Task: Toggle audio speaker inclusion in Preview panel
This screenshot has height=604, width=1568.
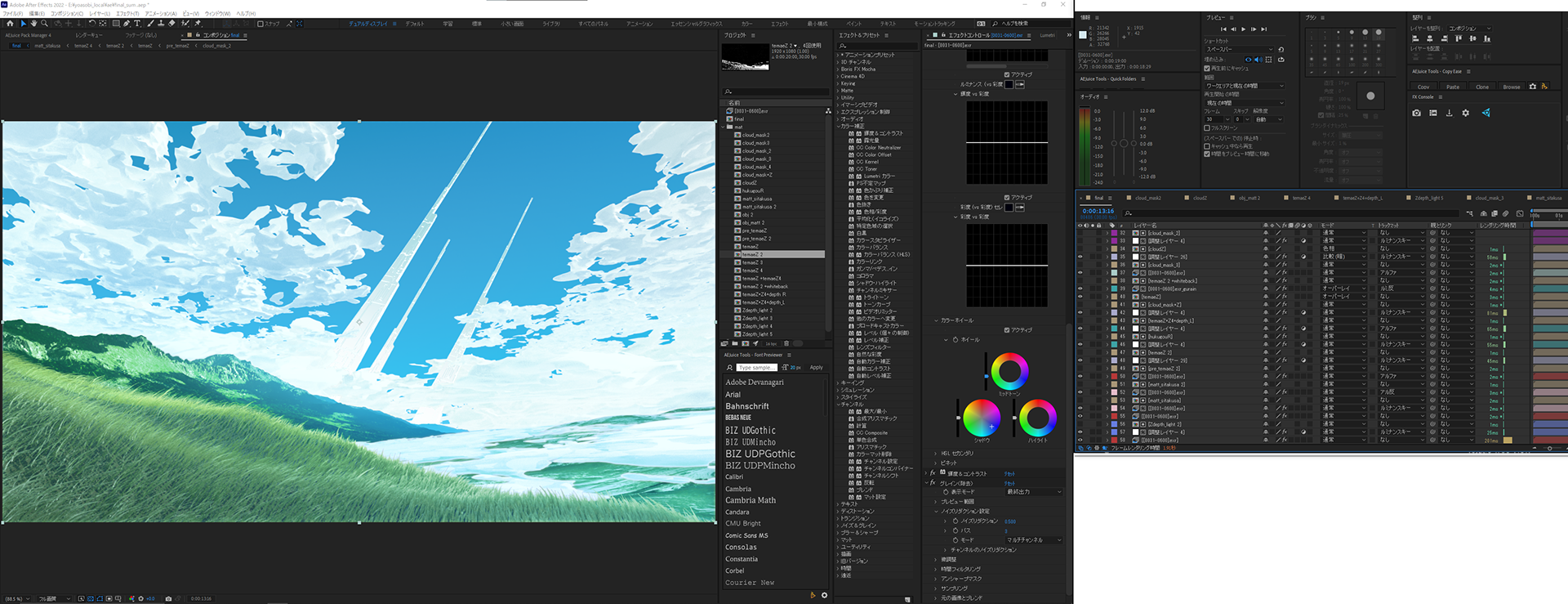Action: tap(1258, 60)
